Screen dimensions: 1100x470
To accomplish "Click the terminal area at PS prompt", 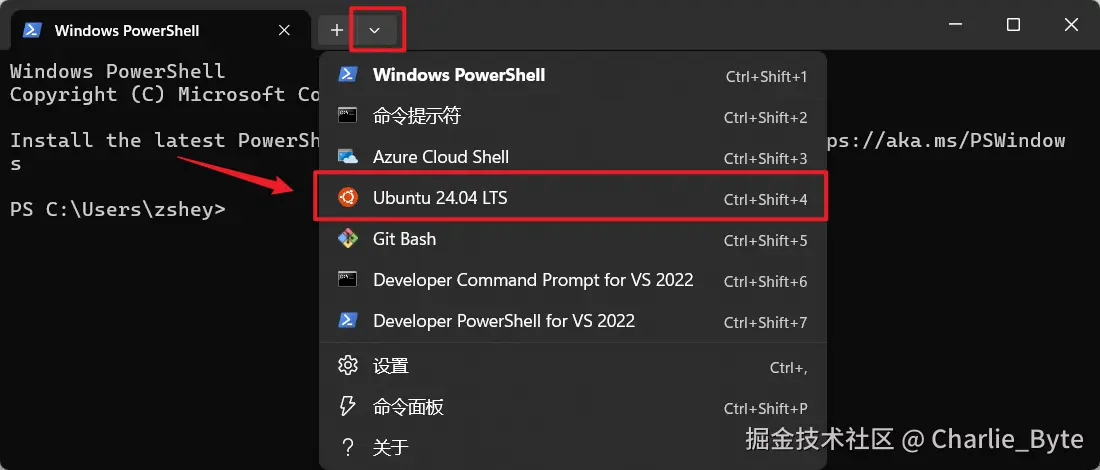I will coord(118,209).
